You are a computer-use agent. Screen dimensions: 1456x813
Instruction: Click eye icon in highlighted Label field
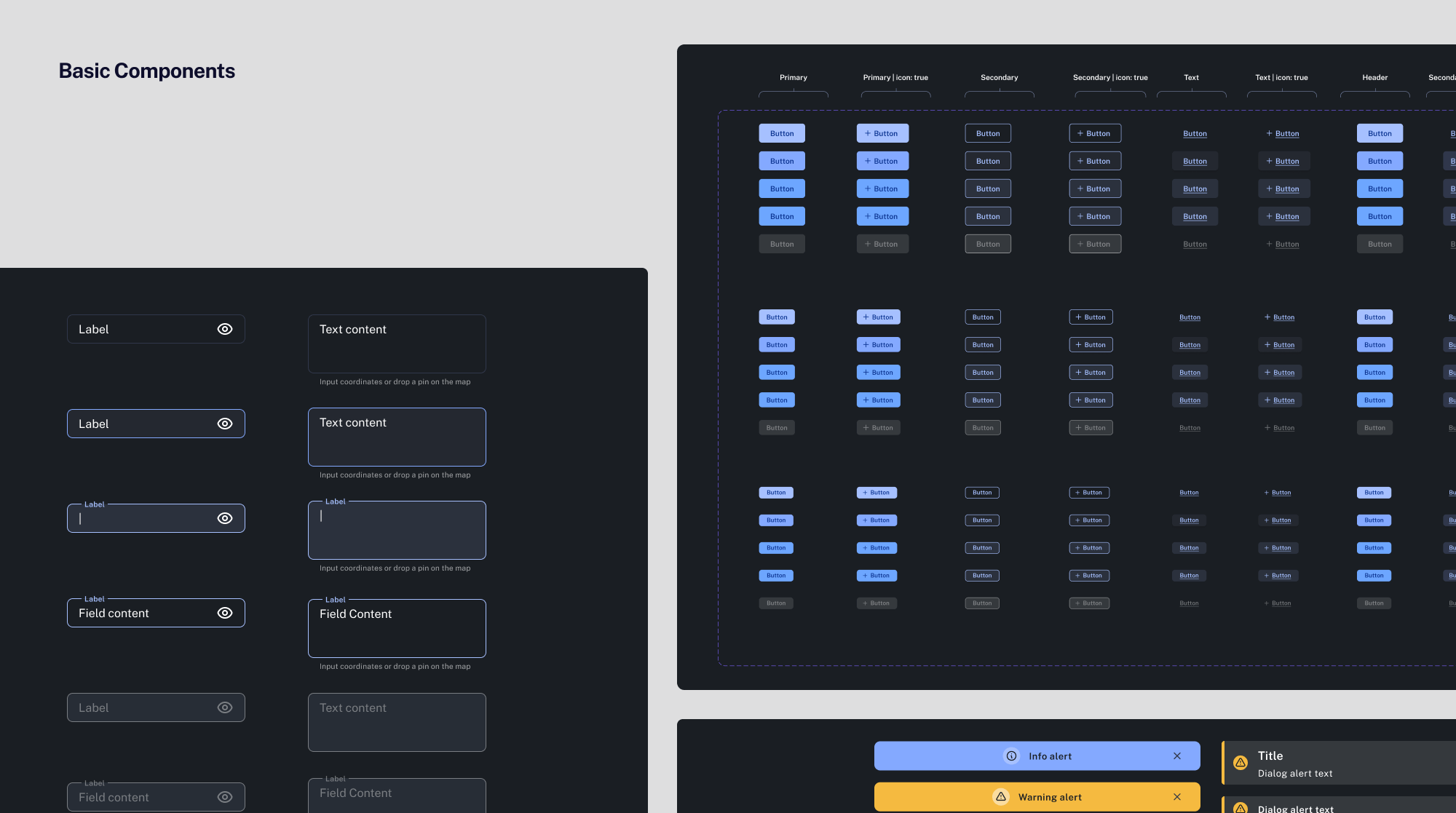click(225, 424)
